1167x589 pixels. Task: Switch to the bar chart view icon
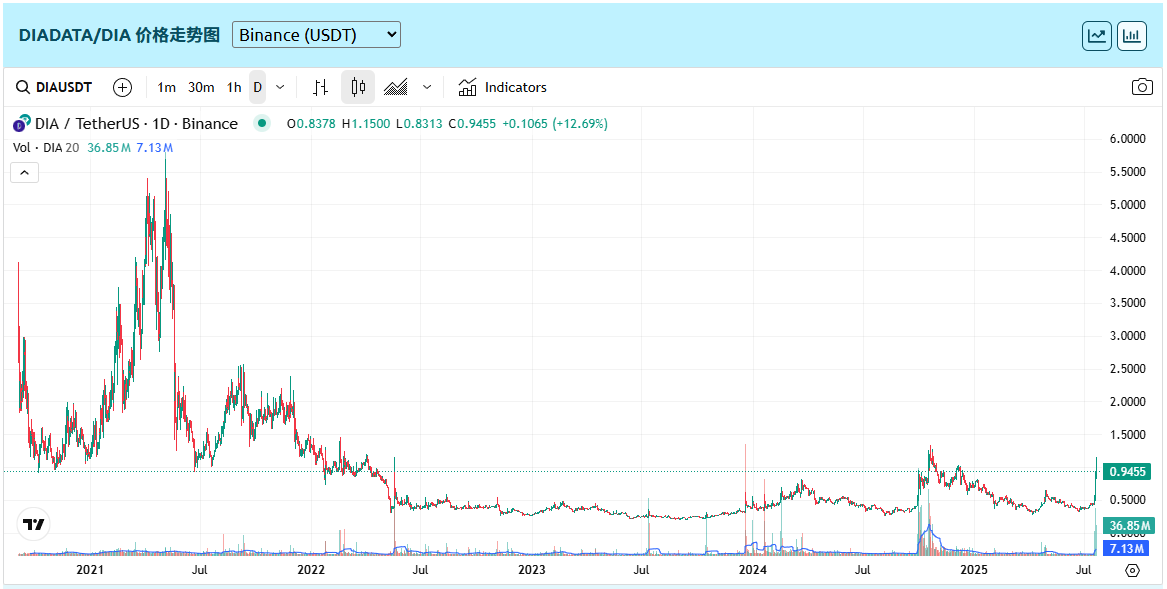click(x=1132, y=36)
